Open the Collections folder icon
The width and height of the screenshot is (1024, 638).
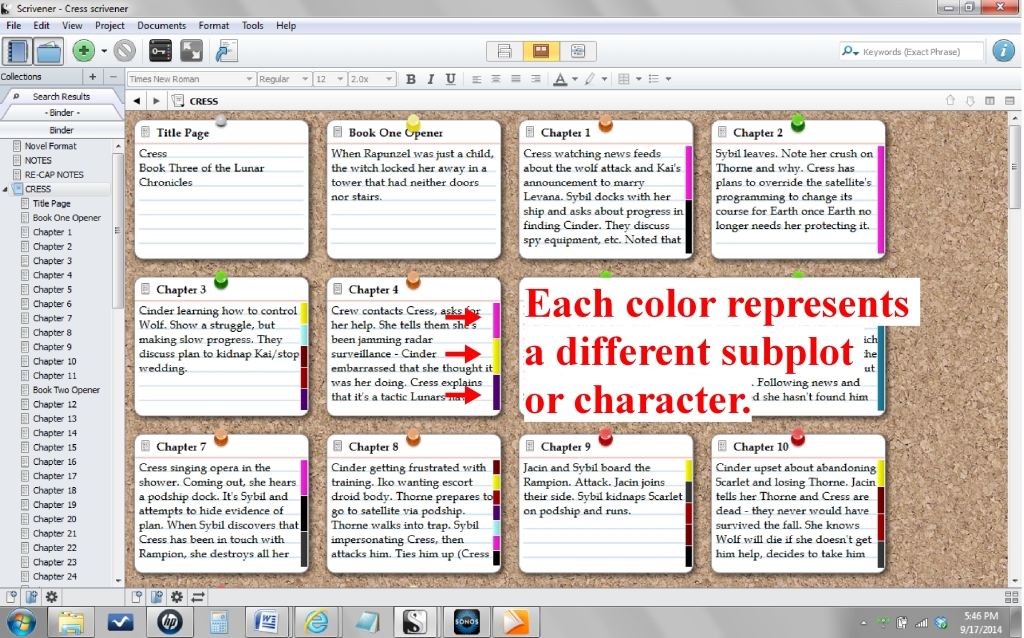coord(49,51)
